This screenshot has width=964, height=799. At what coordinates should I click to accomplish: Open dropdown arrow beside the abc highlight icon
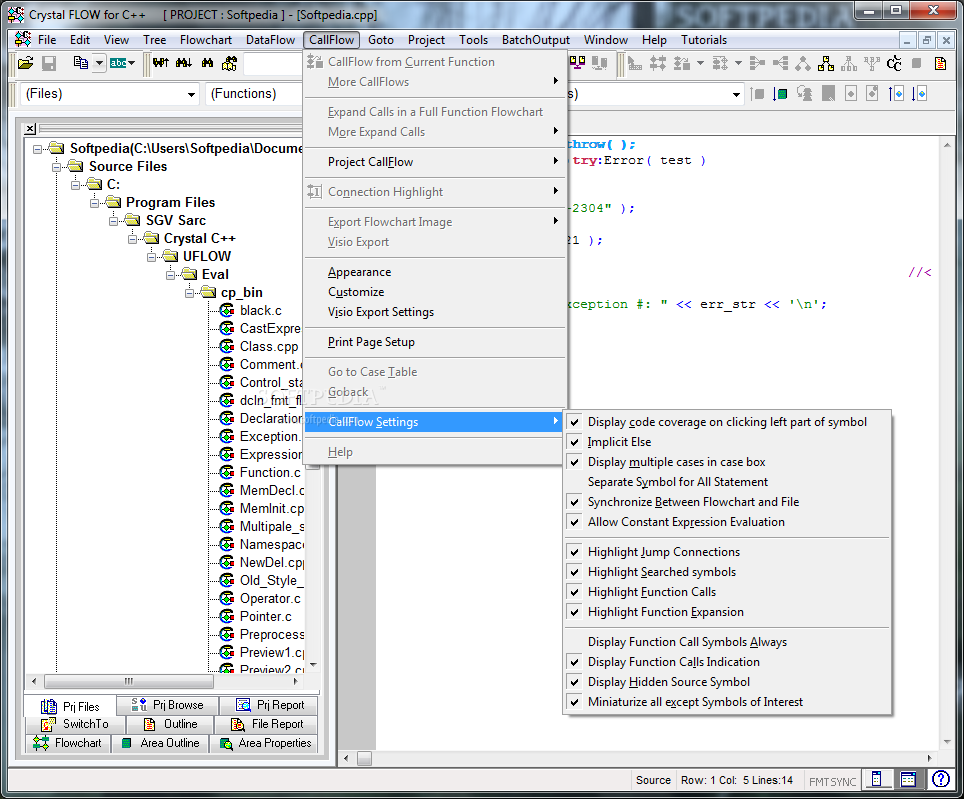point(132,63)
